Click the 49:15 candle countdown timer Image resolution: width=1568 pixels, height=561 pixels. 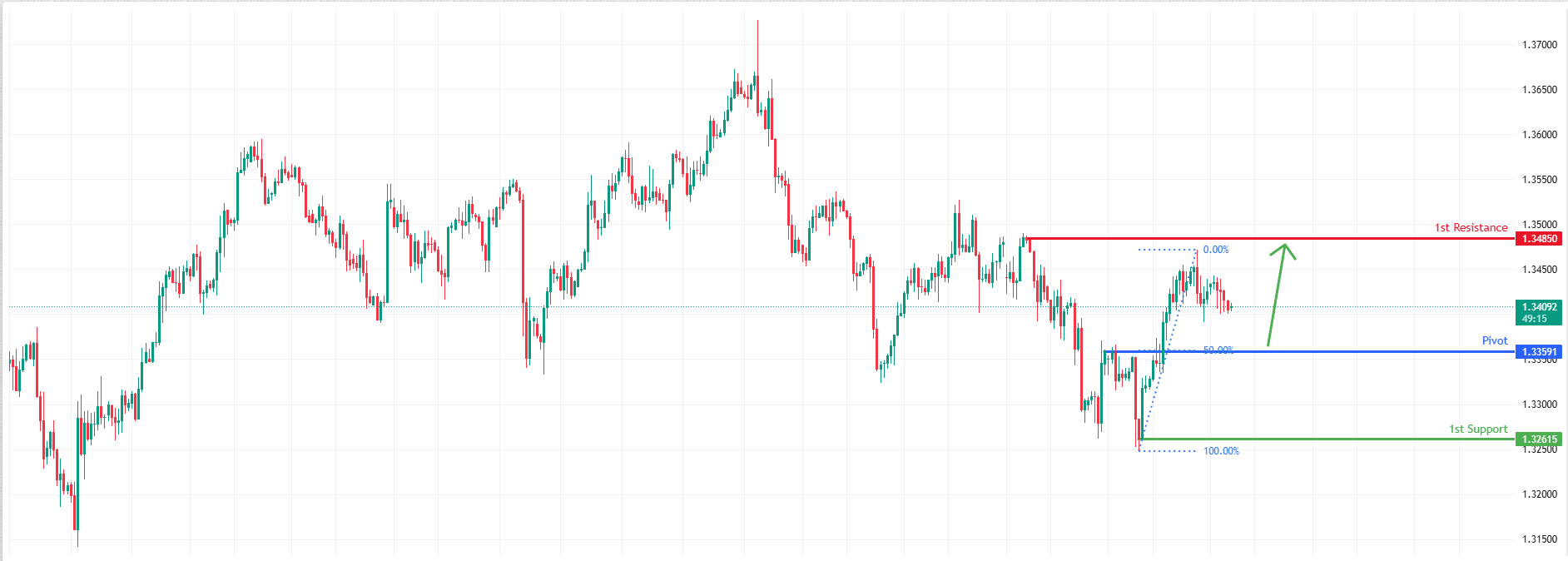(x=1535, y=319)
